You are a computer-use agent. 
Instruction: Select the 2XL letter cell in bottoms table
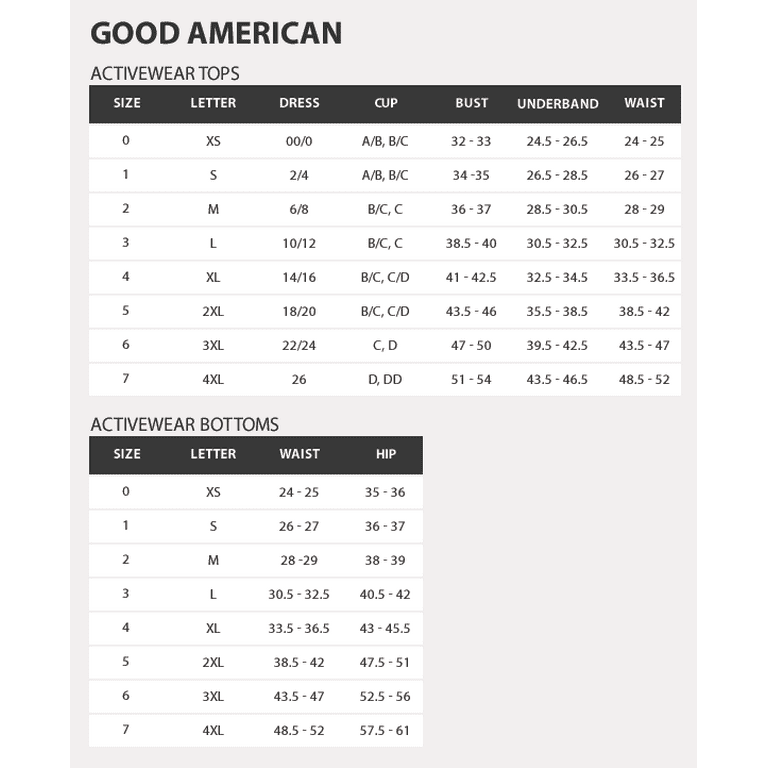click(x=213, y=662)
